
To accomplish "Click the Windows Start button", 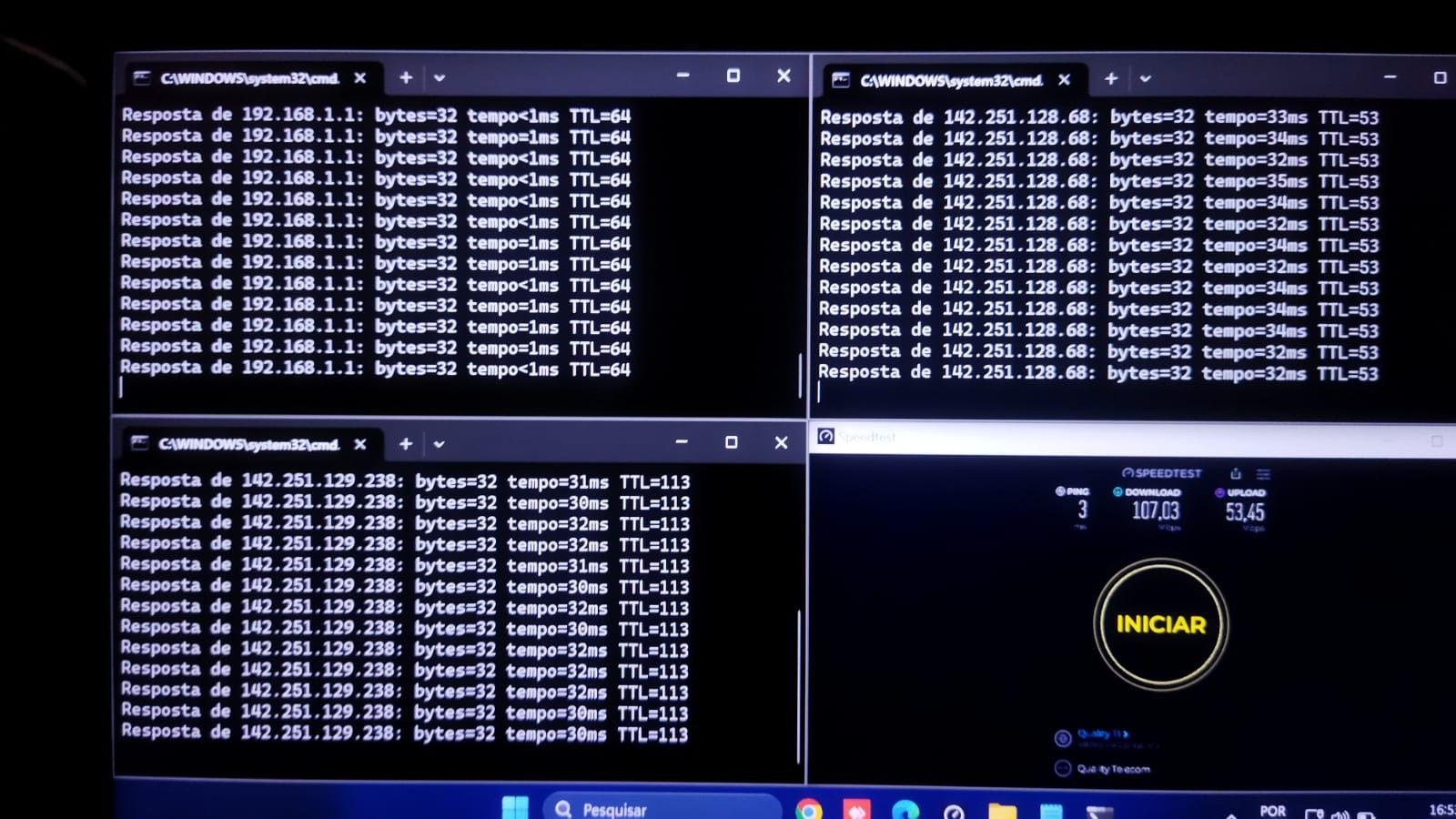I will 515,808.
